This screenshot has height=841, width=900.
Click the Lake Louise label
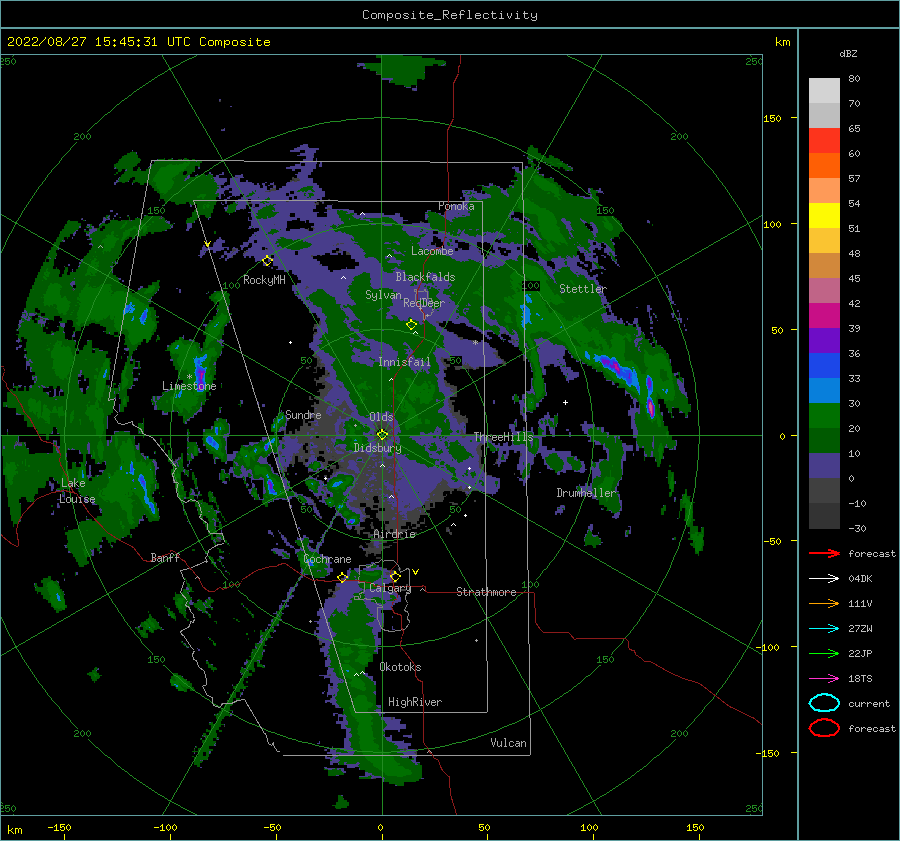77,491
